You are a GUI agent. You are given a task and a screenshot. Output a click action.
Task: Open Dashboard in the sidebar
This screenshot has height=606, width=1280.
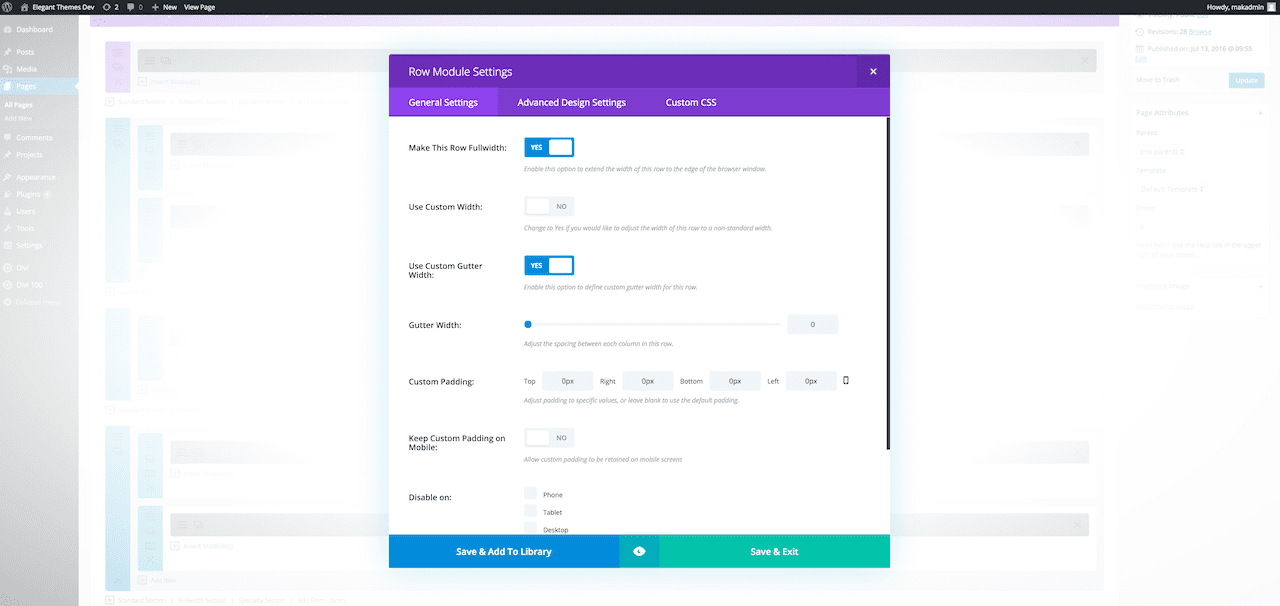coord(34,29)
